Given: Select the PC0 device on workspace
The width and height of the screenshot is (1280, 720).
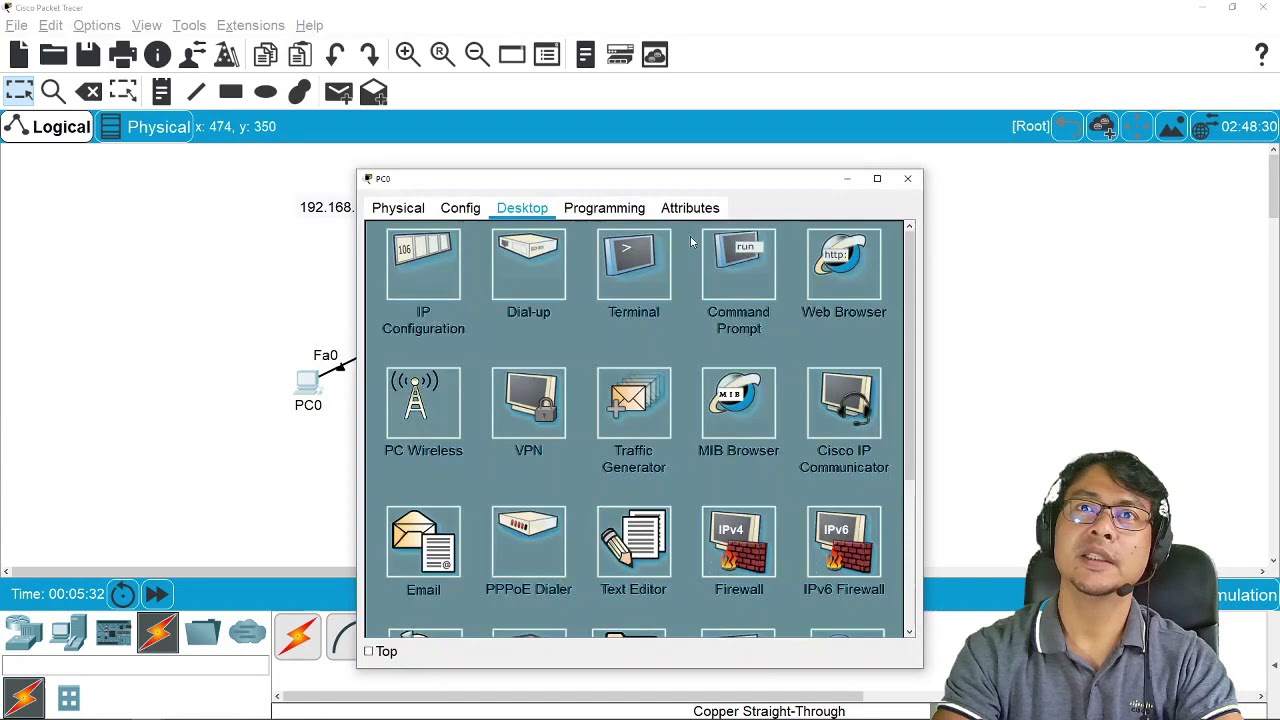Looking at the screenshot, I should pos(308,381).
